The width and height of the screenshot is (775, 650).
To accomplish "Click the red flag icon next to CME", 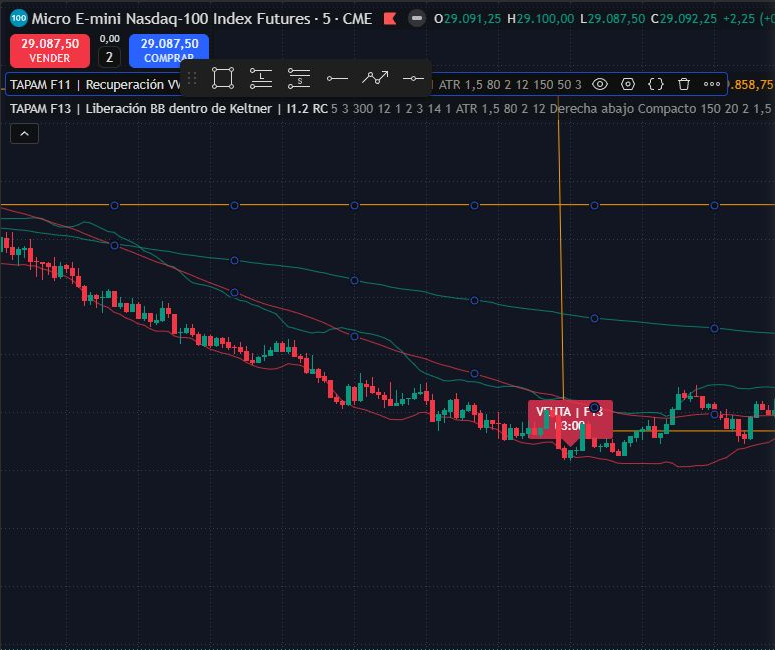I will coord(390,19).
